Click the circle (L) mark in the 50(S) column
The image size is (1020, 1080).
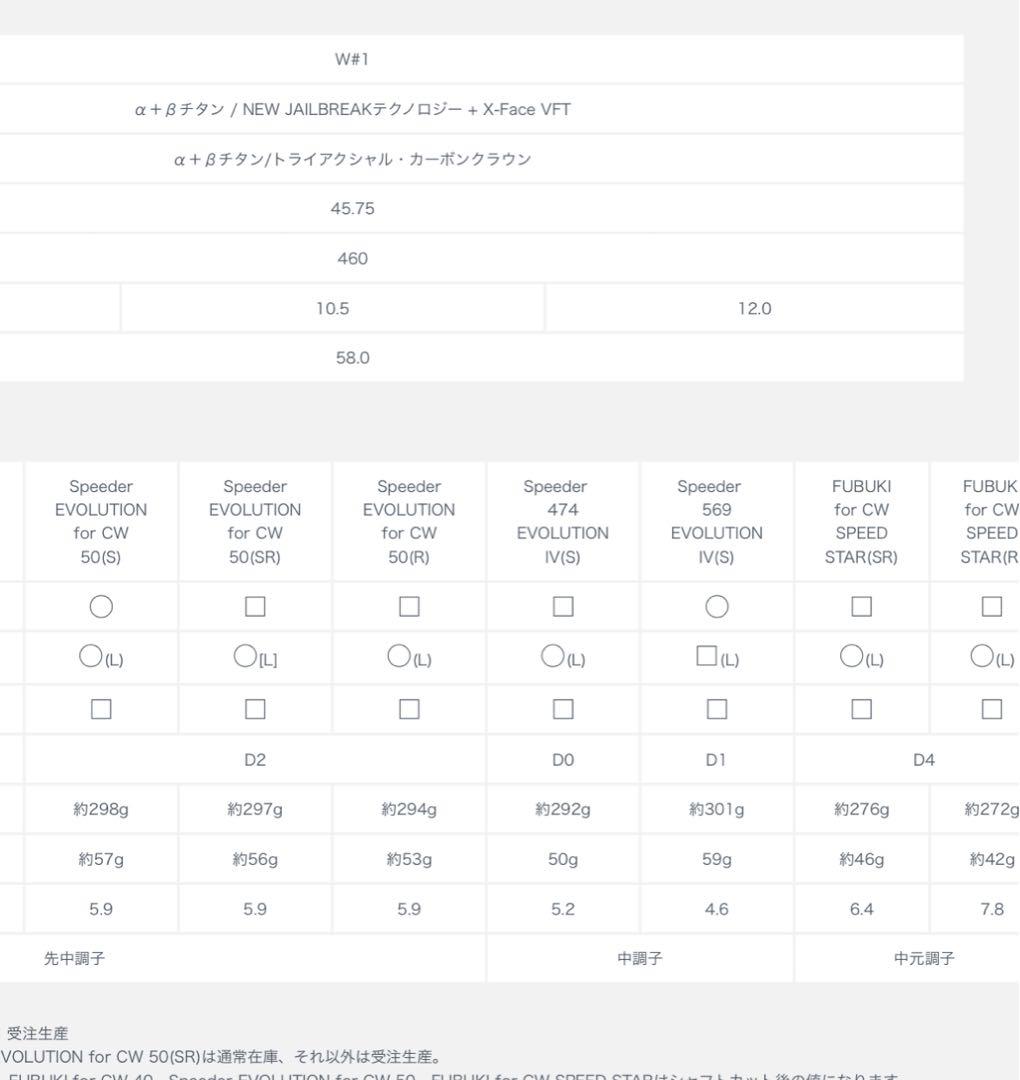101,657
